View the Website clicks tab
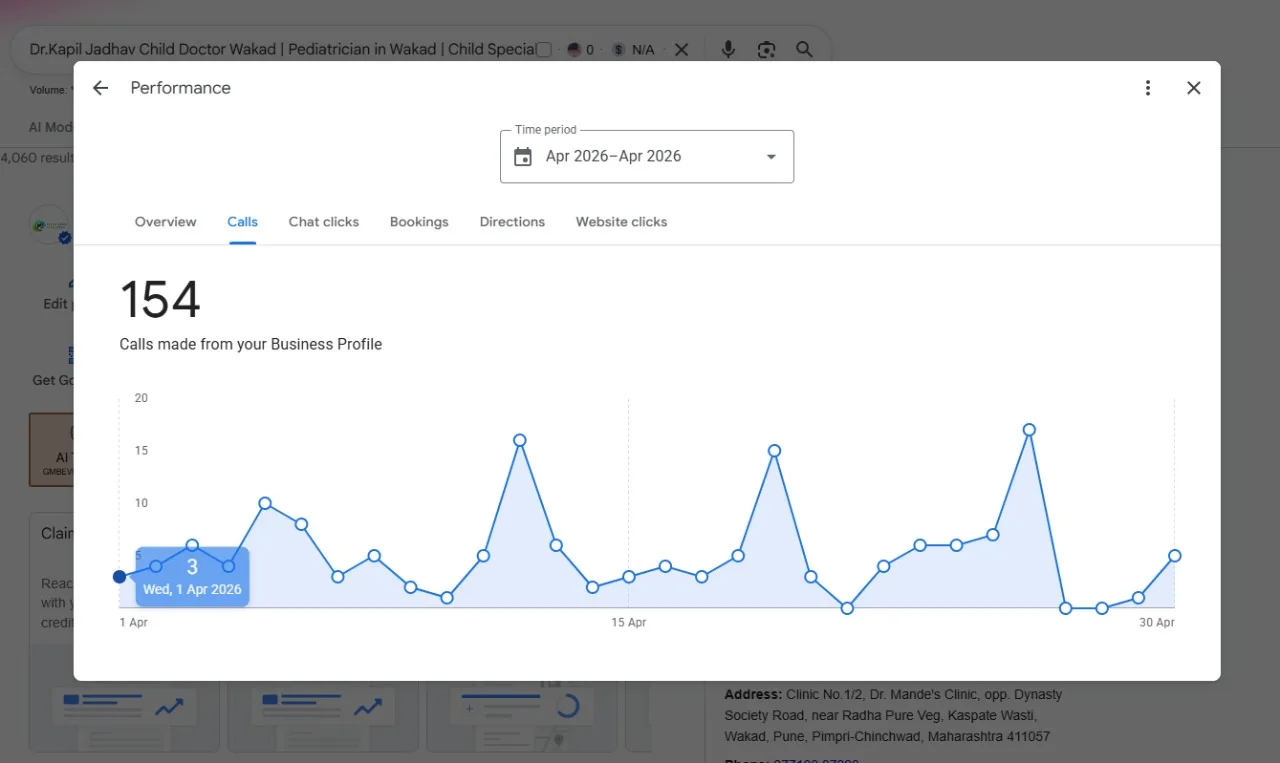 click(621, 222)
